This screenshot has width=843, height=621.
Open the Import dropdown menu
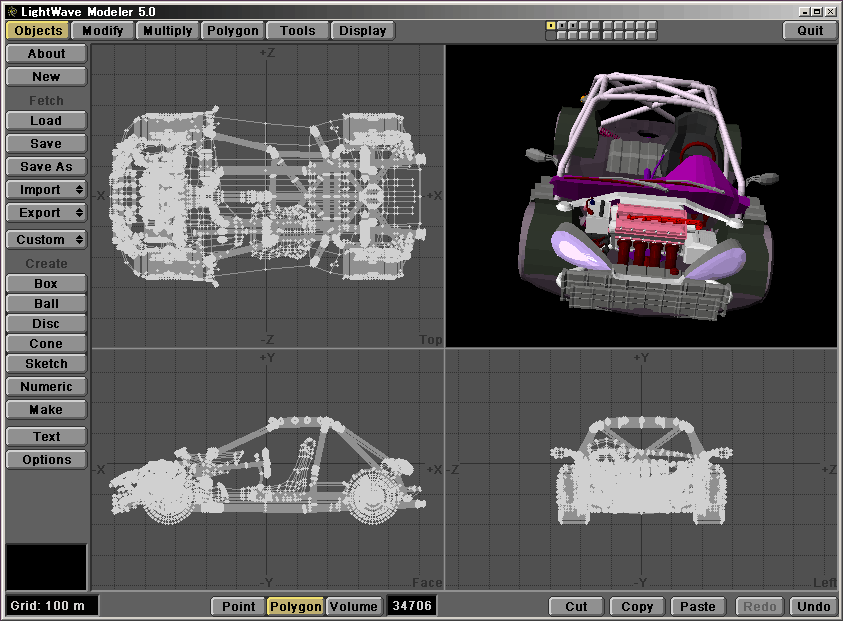point(46,190)
